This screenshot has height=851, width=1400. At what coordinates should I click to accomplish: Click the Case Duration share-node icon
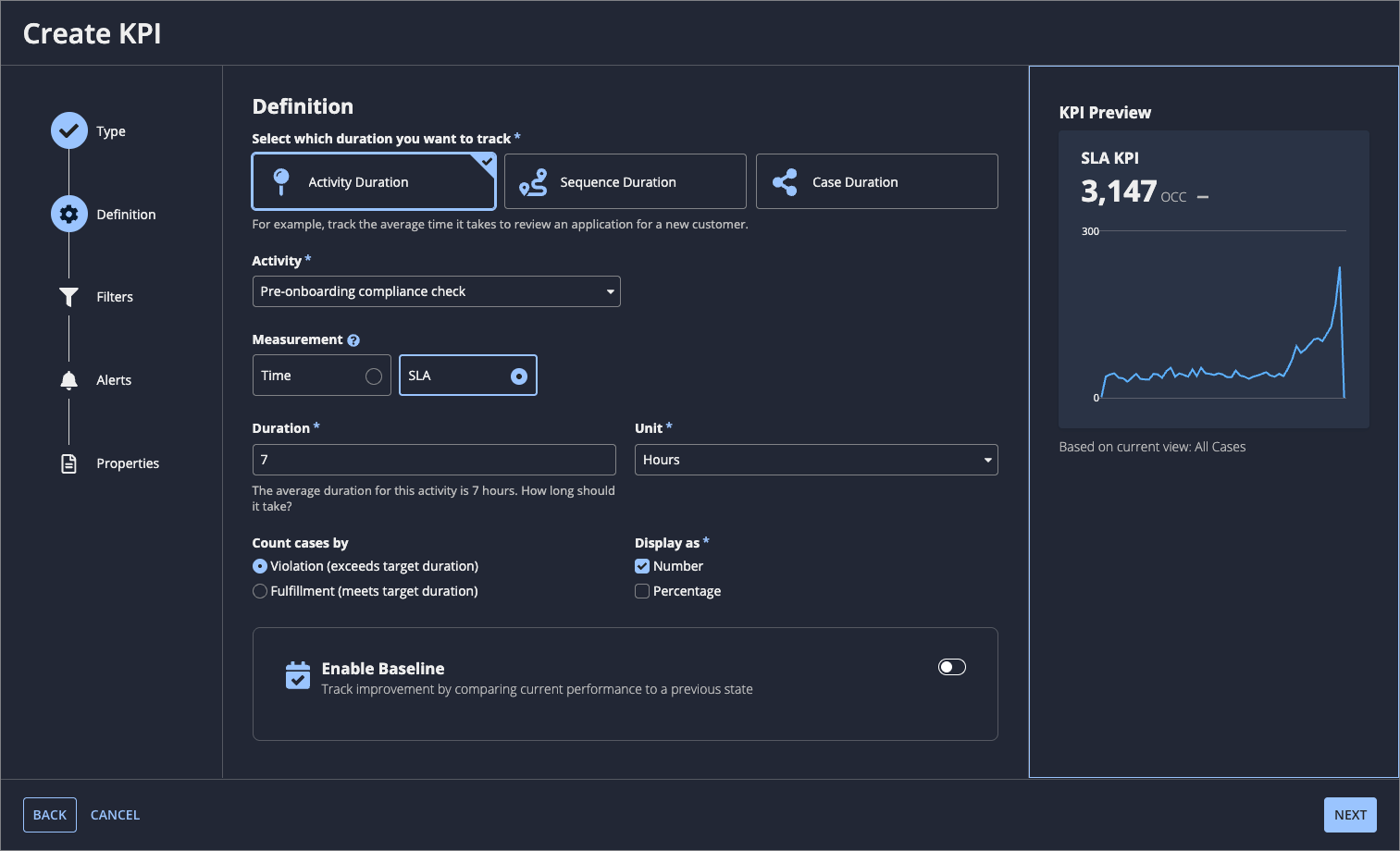tap(785, 182)
